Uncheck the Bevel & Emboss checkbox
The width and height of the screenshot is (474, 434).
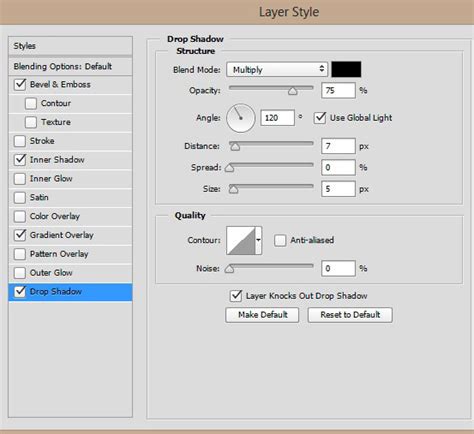click(20, 84)
